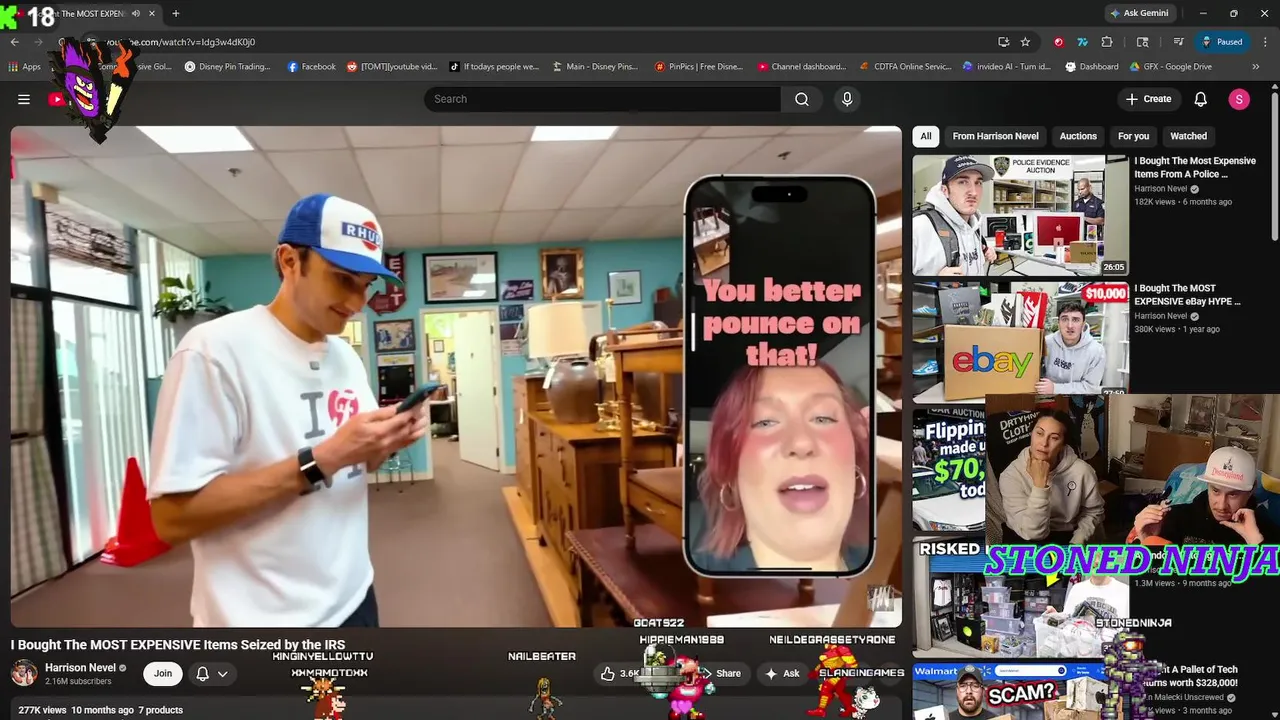This screenshot has width=1280, height=720.
Task: Click the Paused profile button
Action: (x=1222, y=42)
